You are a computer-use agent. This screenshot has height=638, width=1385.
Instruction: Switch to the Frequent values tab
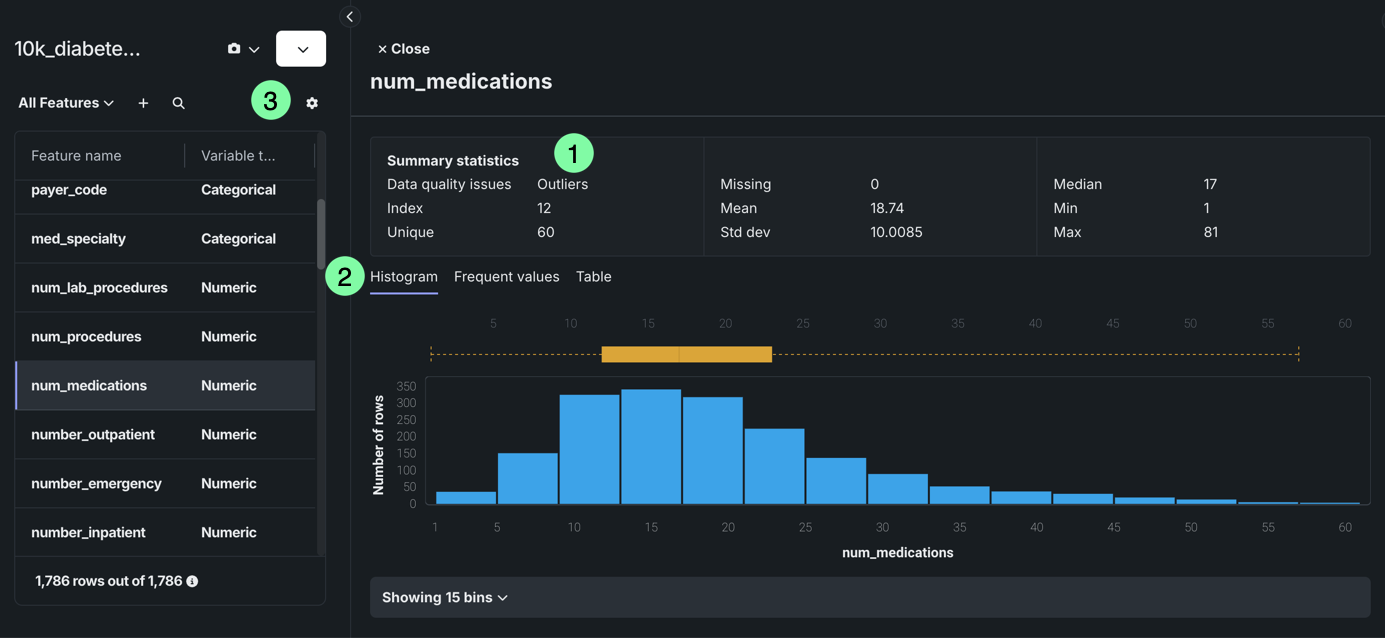coord(506,277)
